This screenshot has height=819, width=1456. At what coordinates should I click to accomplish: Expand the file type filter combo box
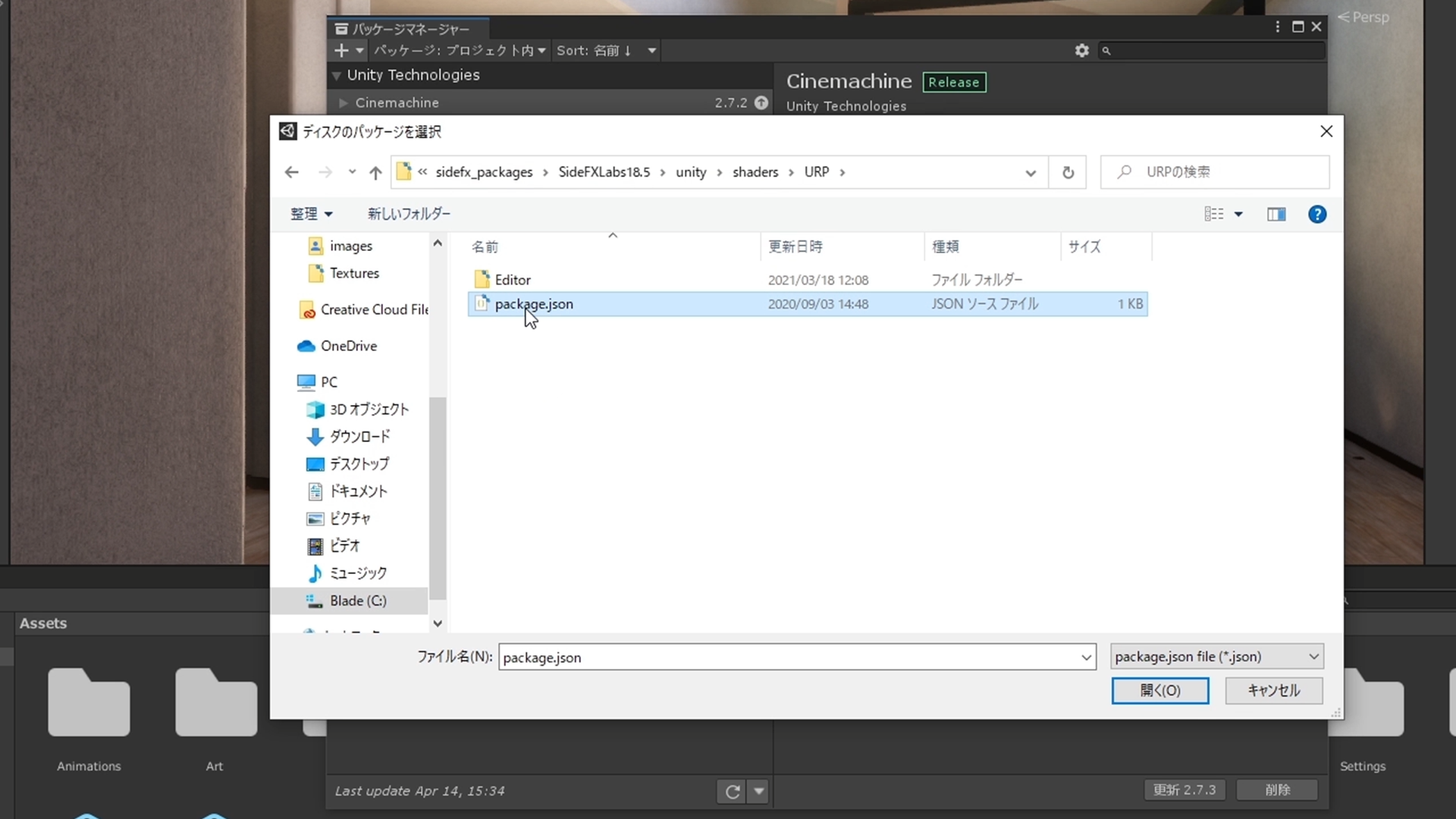click(1216, 657)
